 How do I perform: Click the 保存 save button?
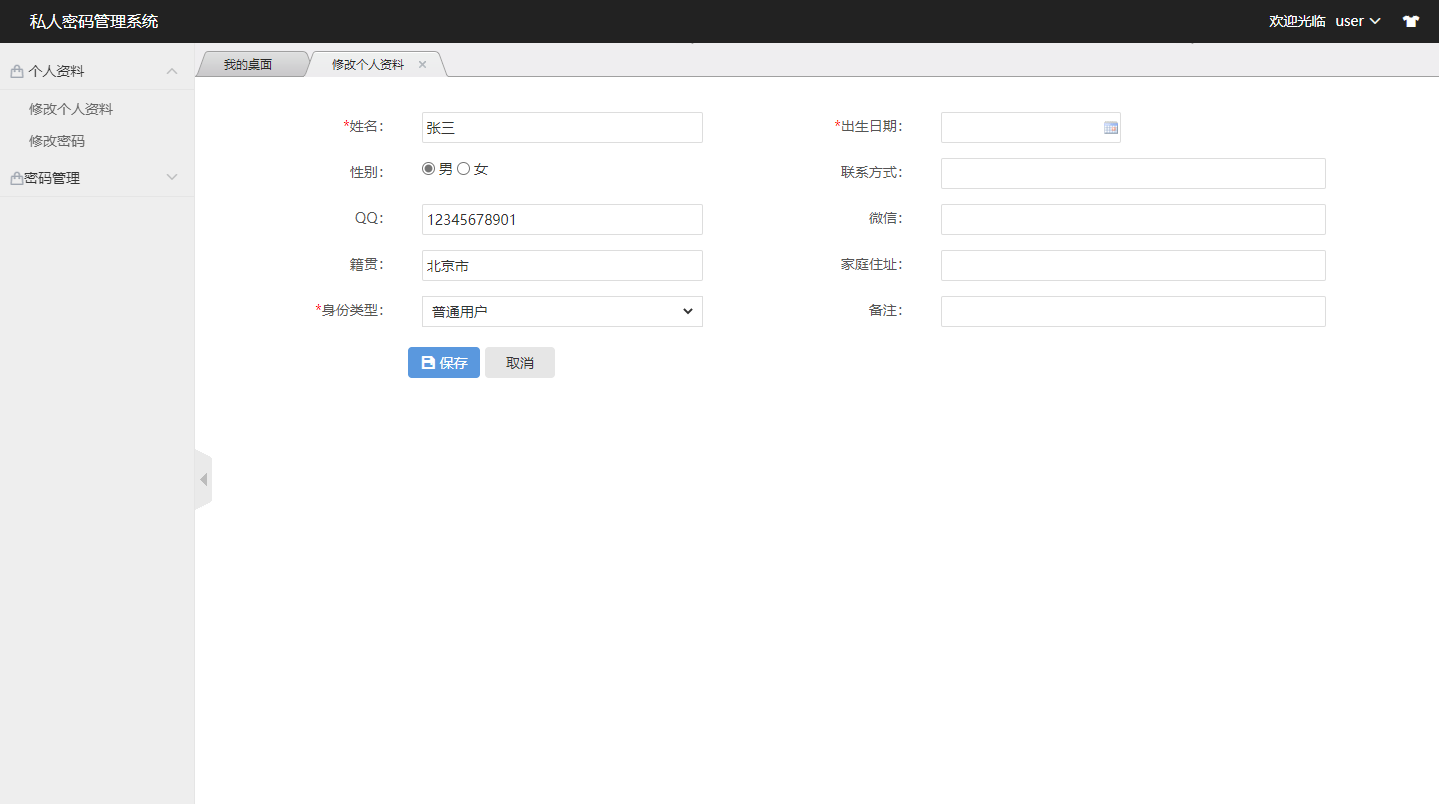pos(443,362)
